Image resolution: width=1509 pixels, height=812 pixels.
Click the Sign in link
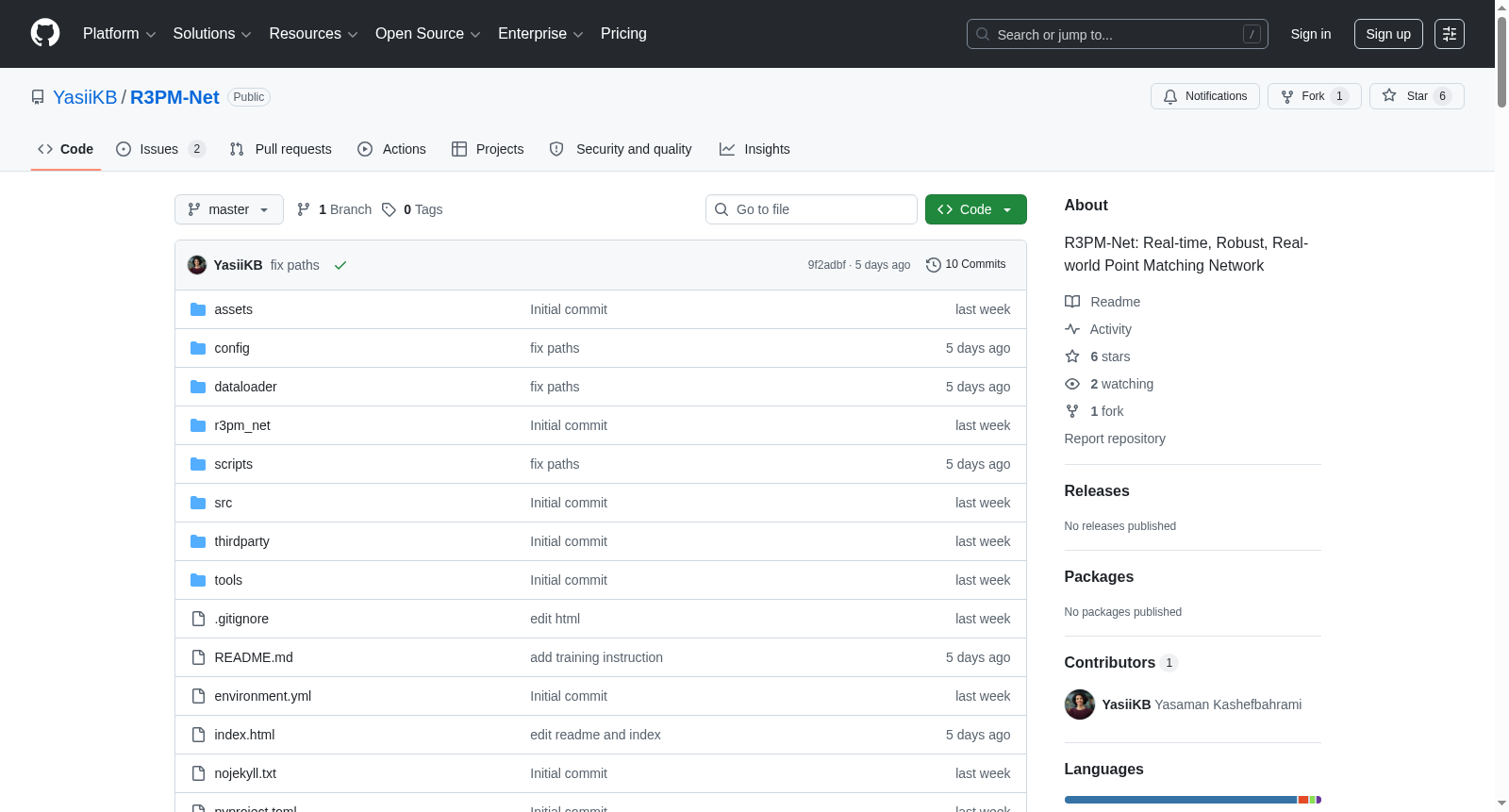tap(1311, 34)
